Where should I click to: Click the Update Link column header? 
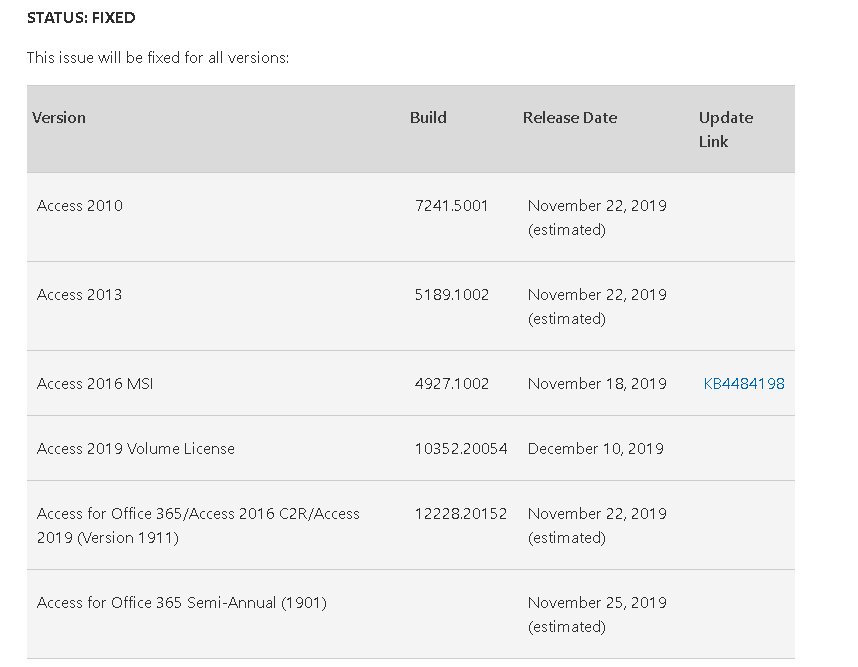pos(725,129)
